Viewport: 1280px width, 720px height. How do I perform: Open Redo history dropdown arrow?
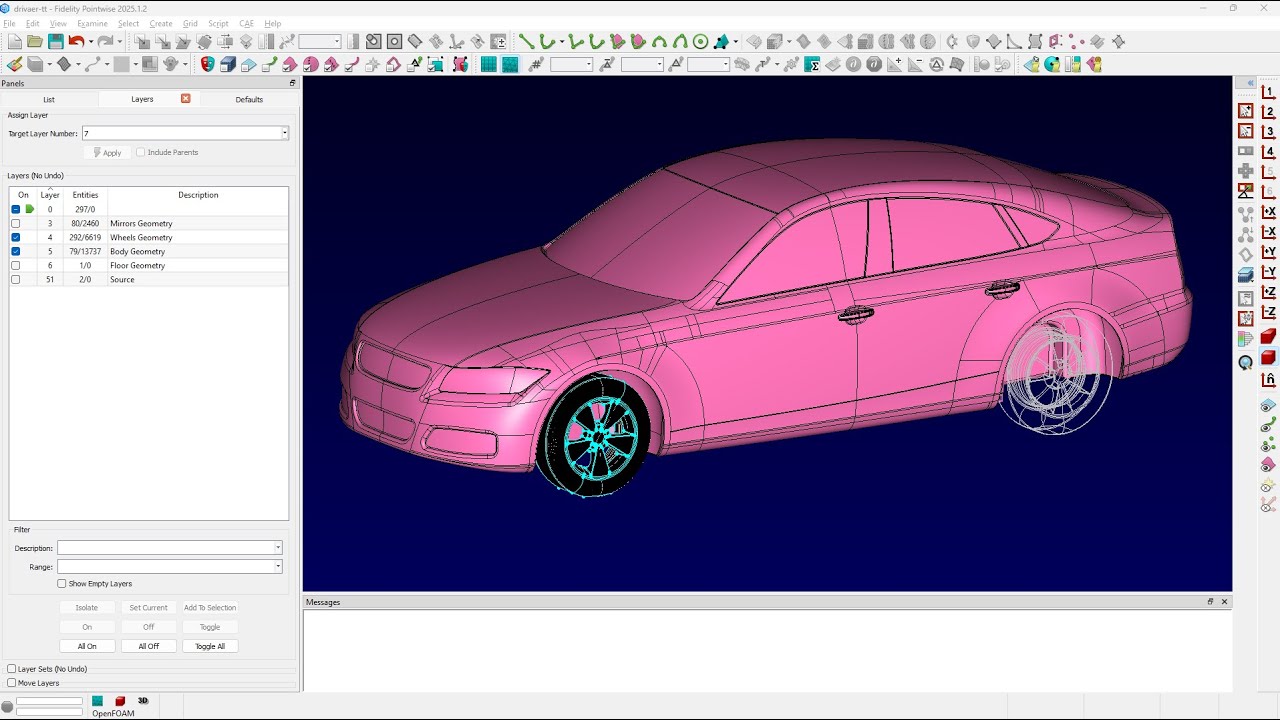(x=120, y=42)
